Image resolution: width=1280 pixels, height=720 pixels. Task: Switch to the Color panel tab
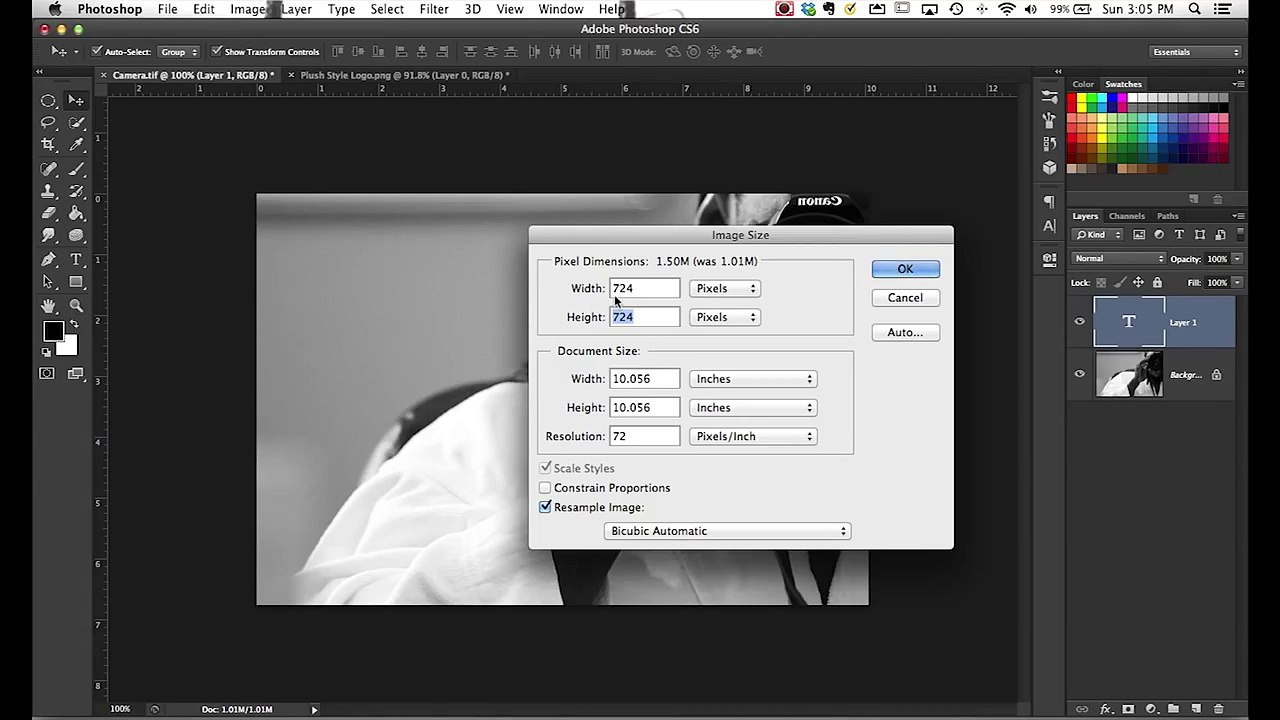(x=1083, y=84)
